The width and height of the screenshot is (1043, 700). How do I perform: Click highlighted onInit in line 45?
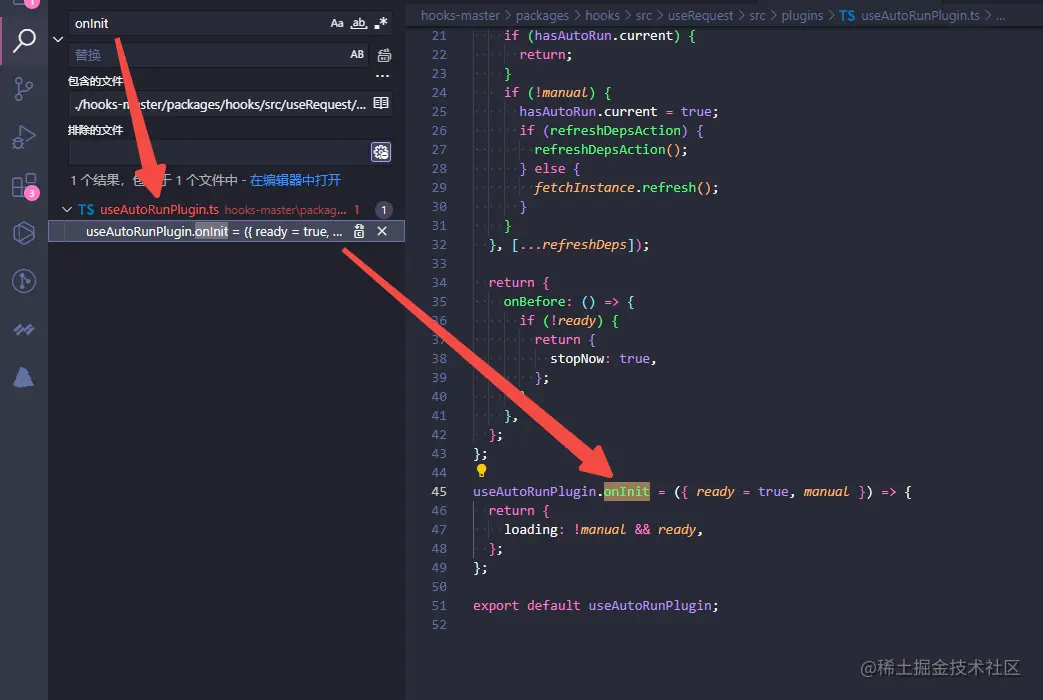coord(627,492)
